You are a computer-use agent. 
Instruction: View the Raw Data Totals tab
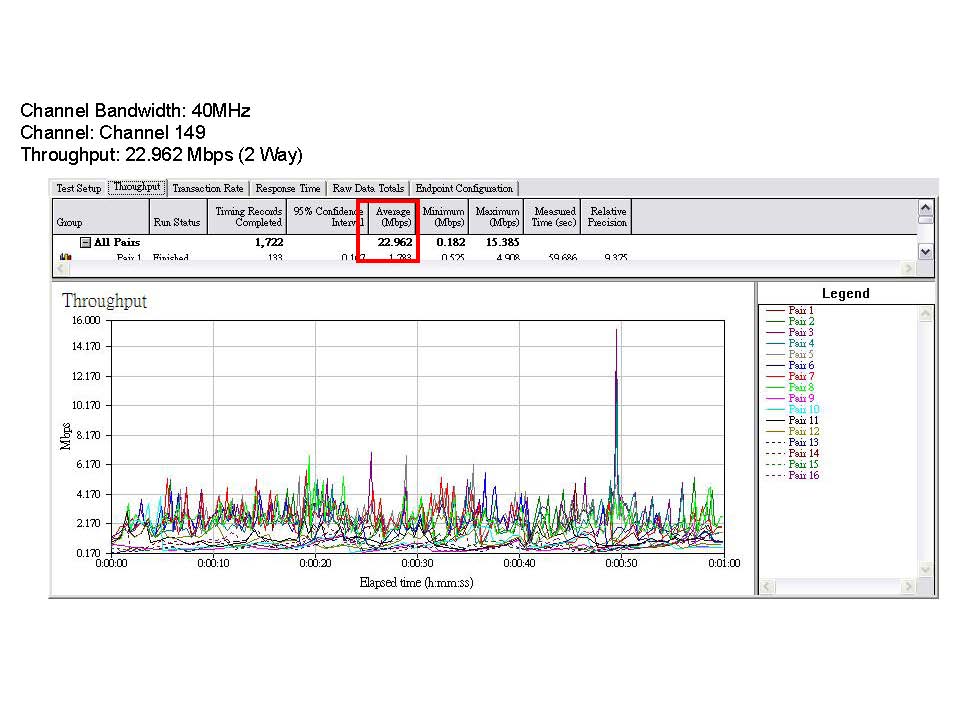[x=368, y=188]
